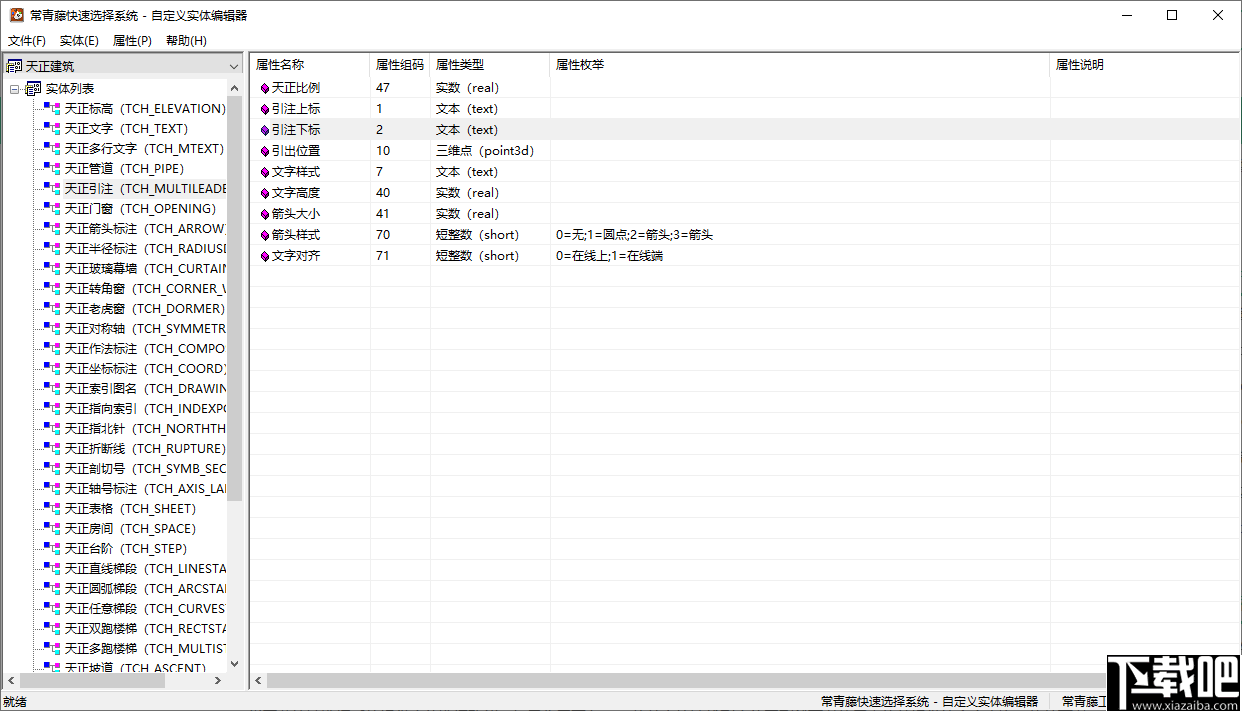Click the diamond icon of 文字高度 property
The width and height of the screenshot is (1242, 711).
[x=263, y=192]
